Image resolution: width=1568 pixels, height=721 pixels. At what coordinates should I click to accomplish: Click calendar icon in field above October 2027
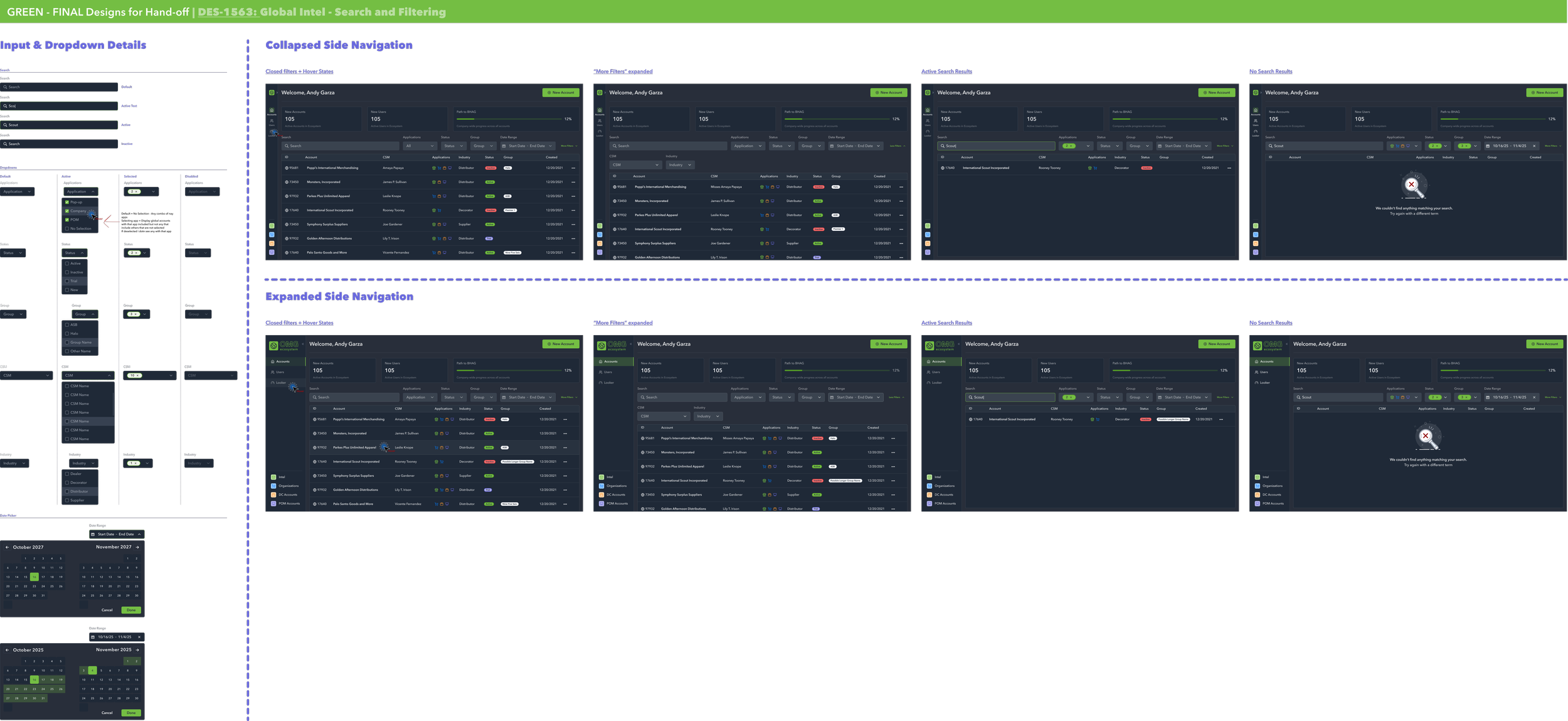pos(93,535)
